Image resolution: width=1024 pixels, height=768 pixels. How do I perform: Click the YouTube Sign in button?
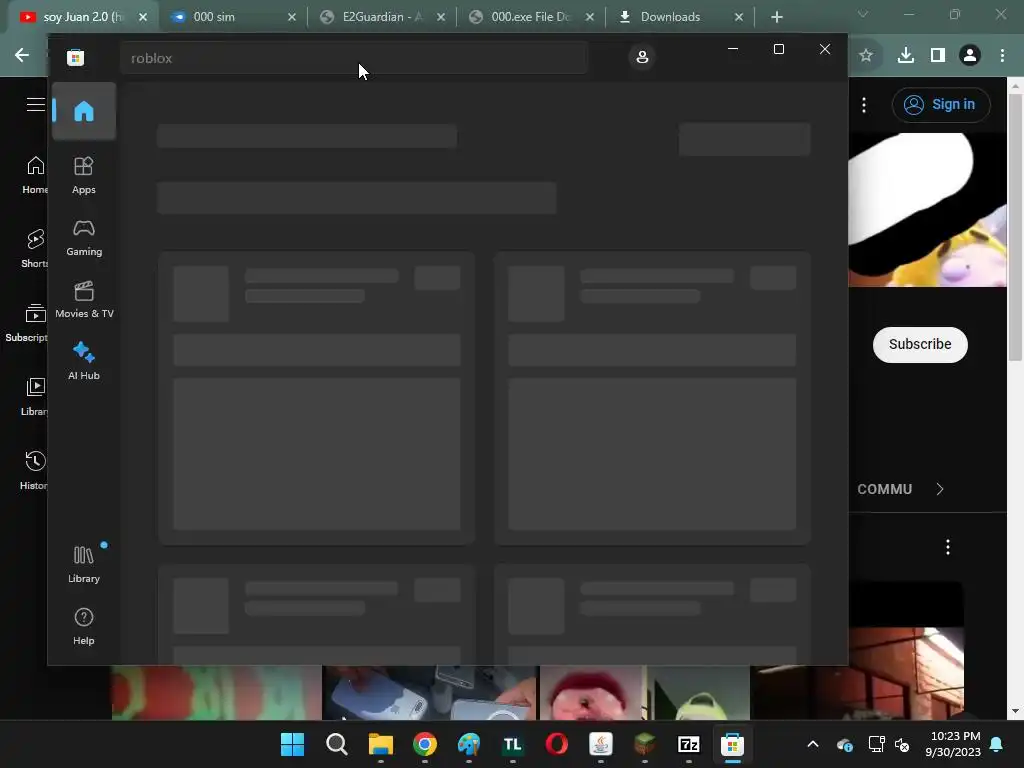941,104
